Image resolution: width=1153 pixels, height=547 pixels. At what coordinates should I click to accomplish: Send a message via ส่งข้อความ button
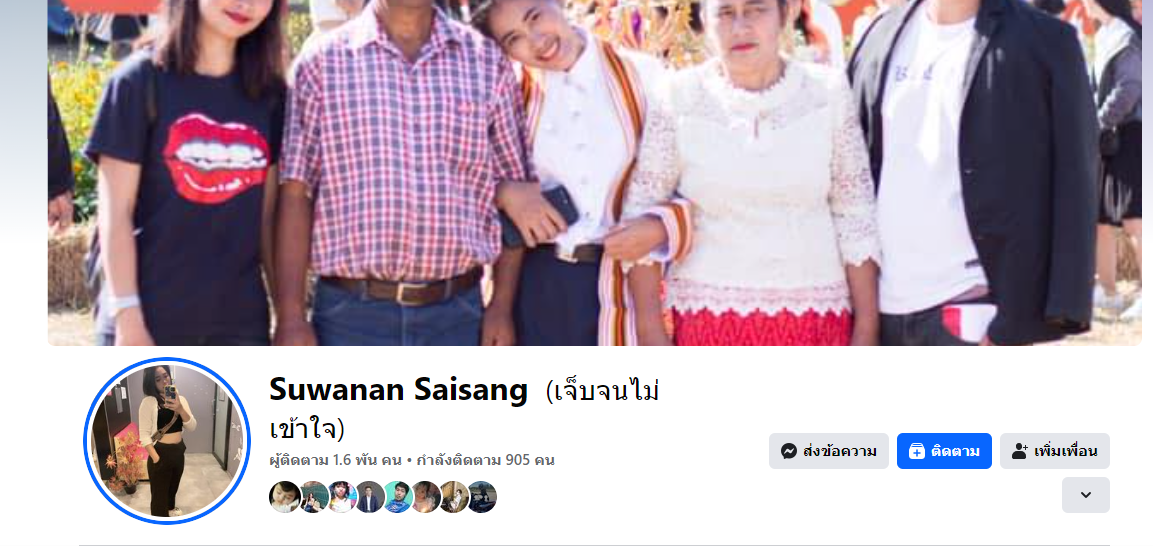click(829, 451)
